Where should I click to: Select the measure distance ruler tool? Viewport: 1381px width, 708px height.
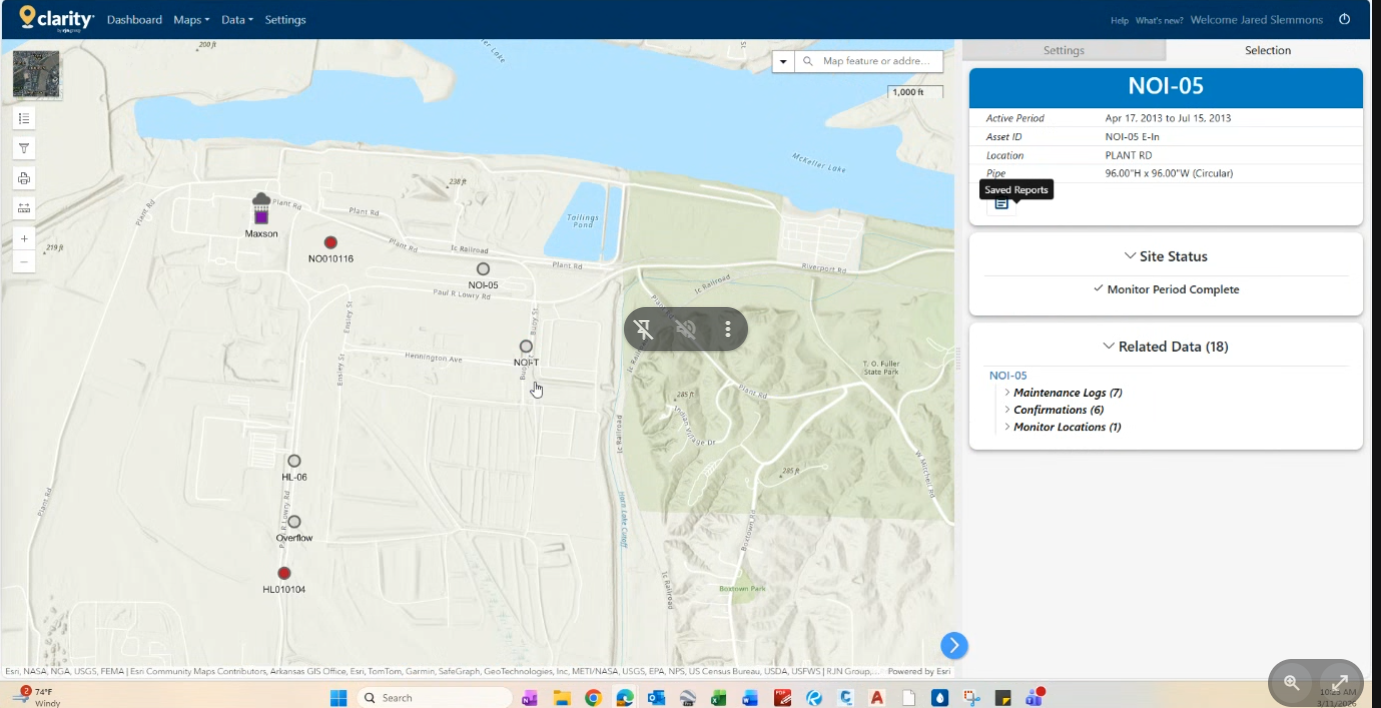(x=24, y=208)
